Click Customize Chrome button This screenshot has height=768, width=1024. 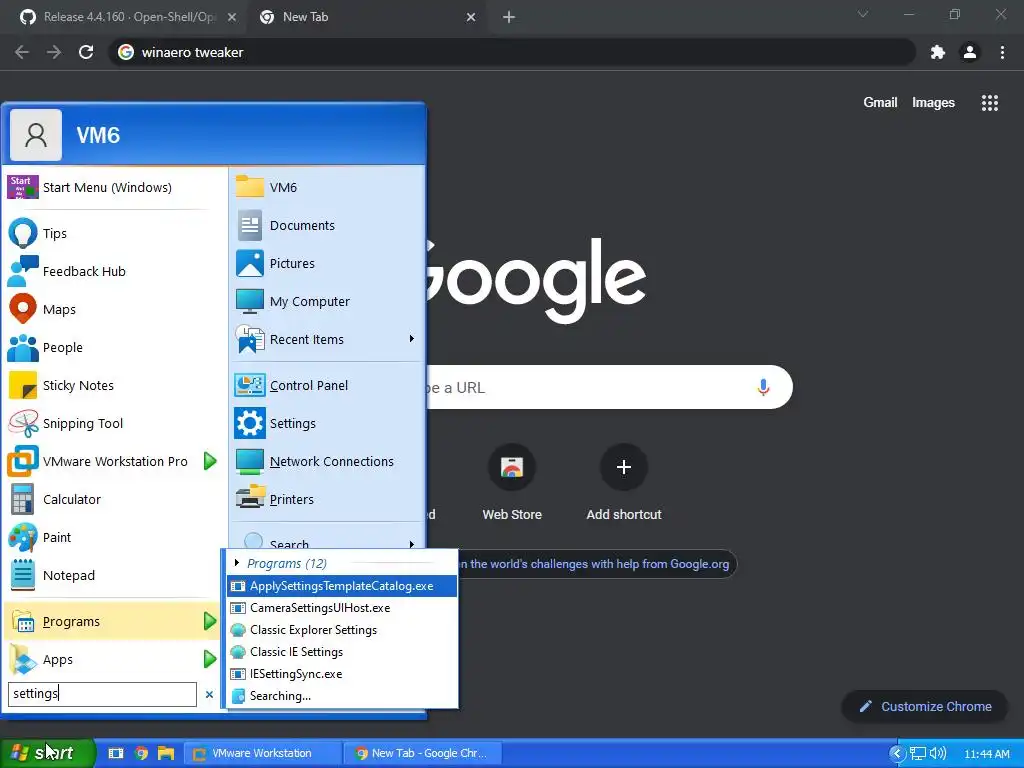(925, 707)
